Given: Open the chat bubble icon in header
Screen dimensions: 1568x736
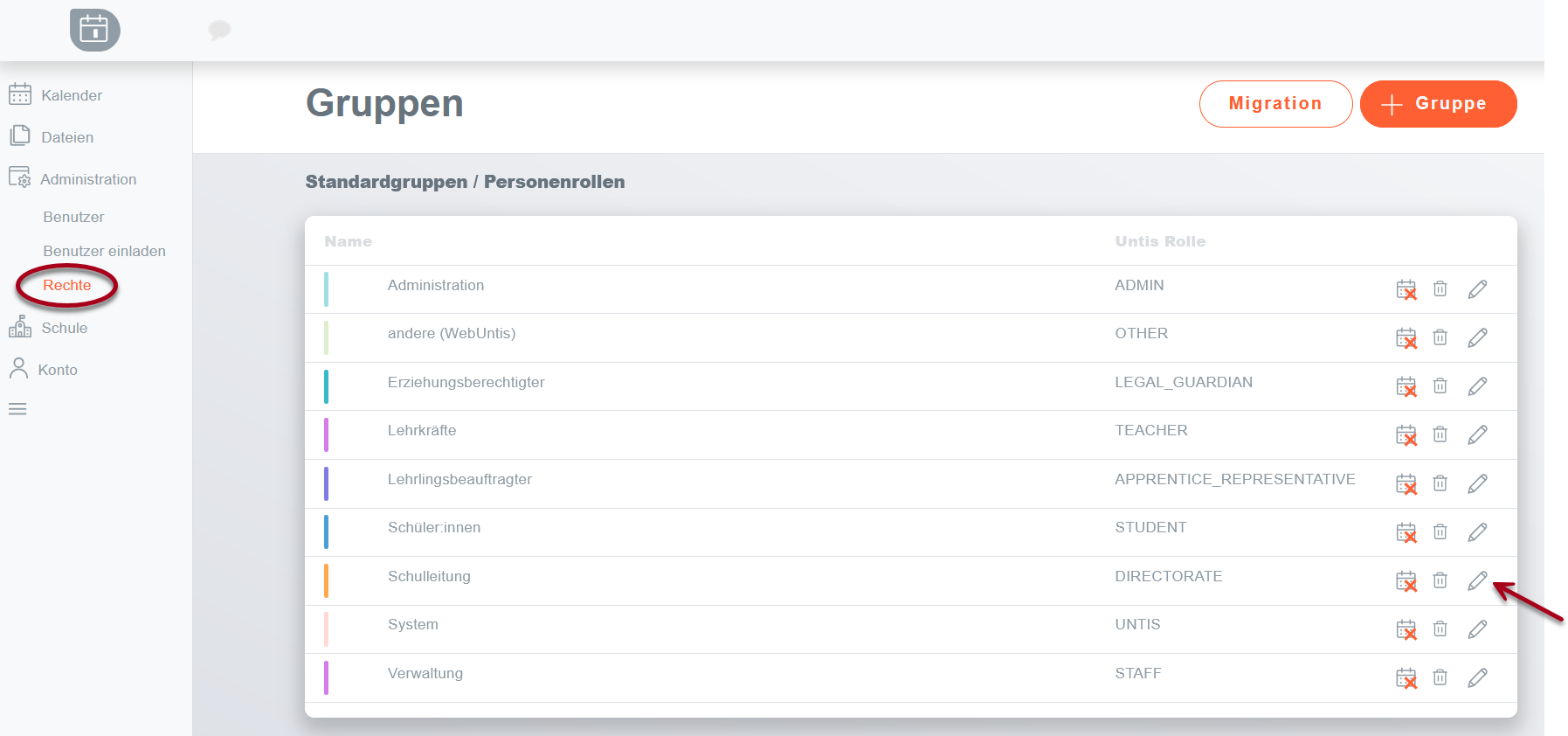Looking at the screenshot, I should (x=219, y=31).
